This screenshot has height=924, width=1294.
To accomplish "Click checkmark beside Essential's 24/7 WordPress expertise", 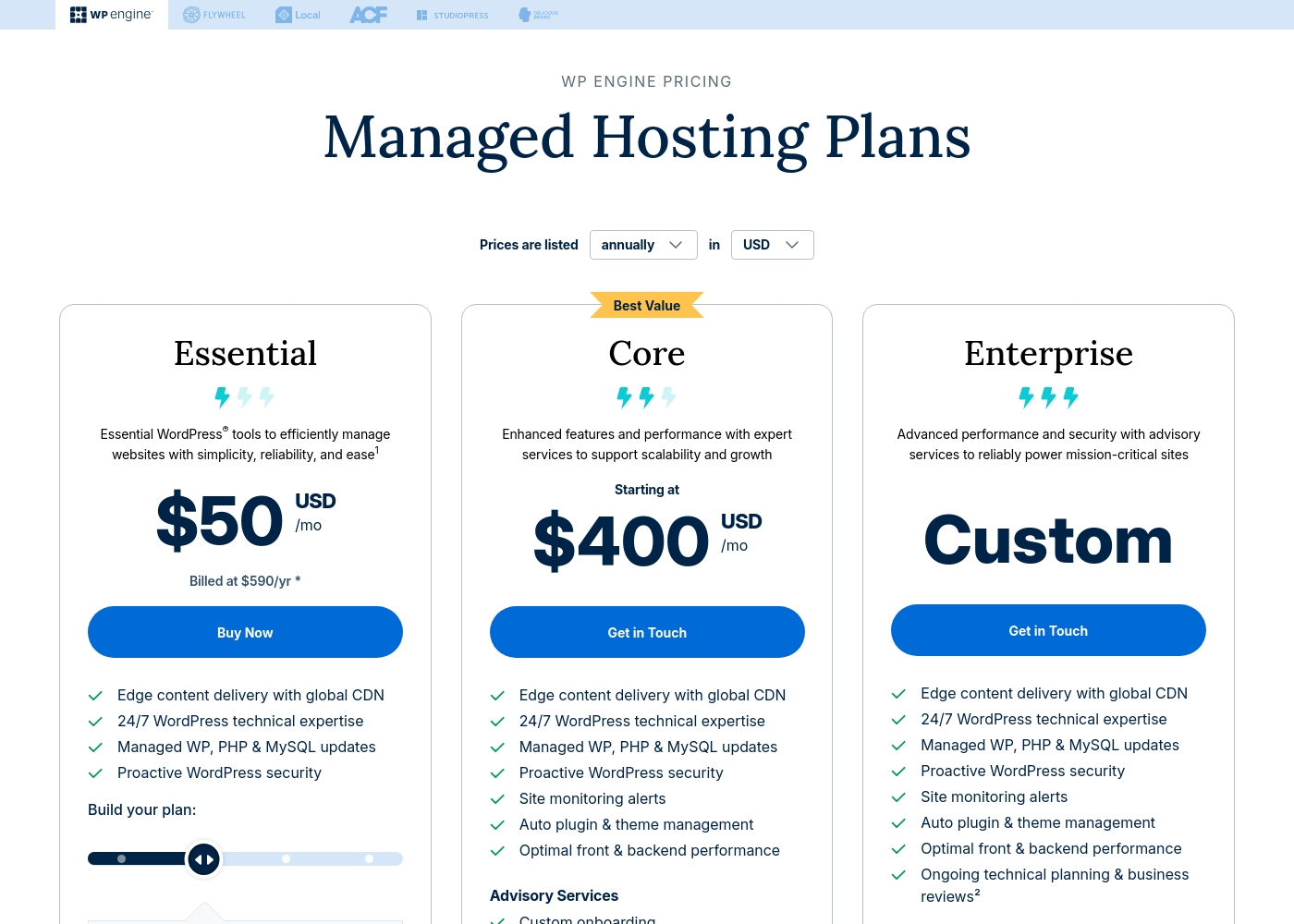I will coord(95,722).
